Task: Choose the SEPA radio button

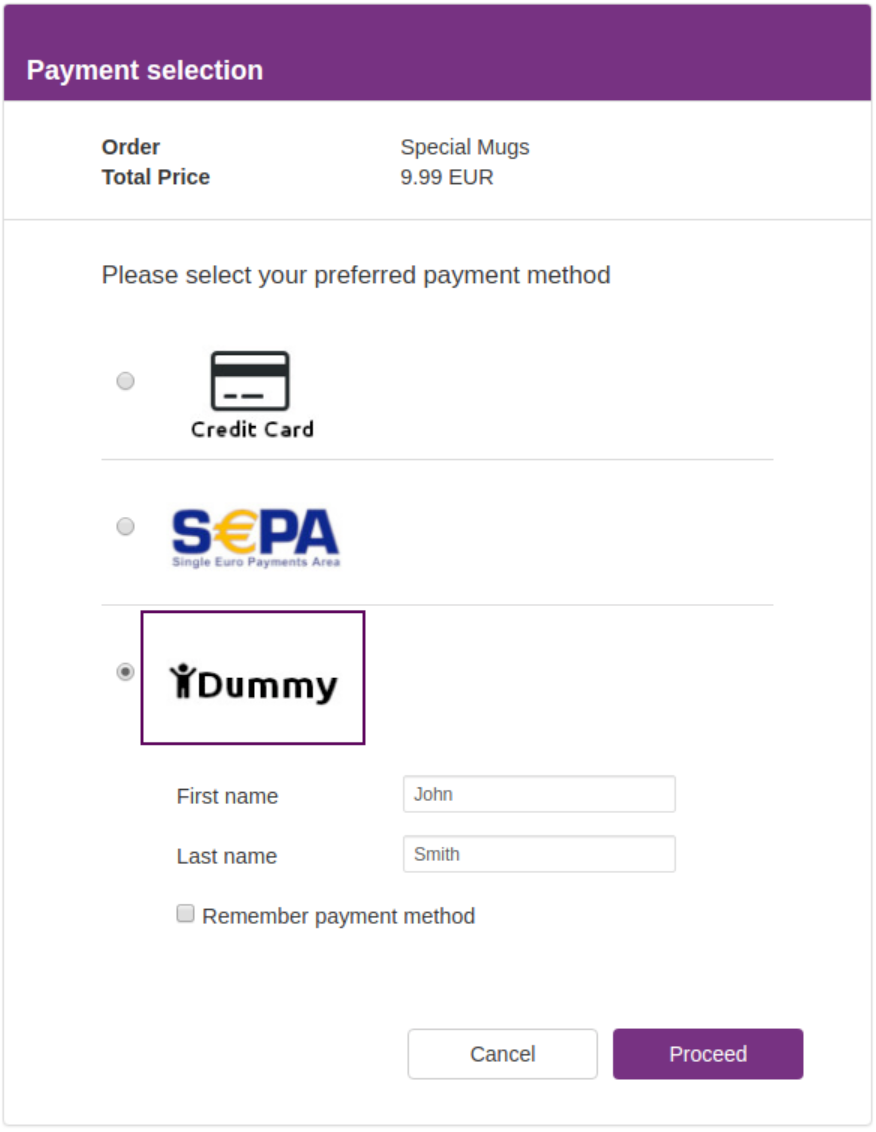Action: [125, 526]
